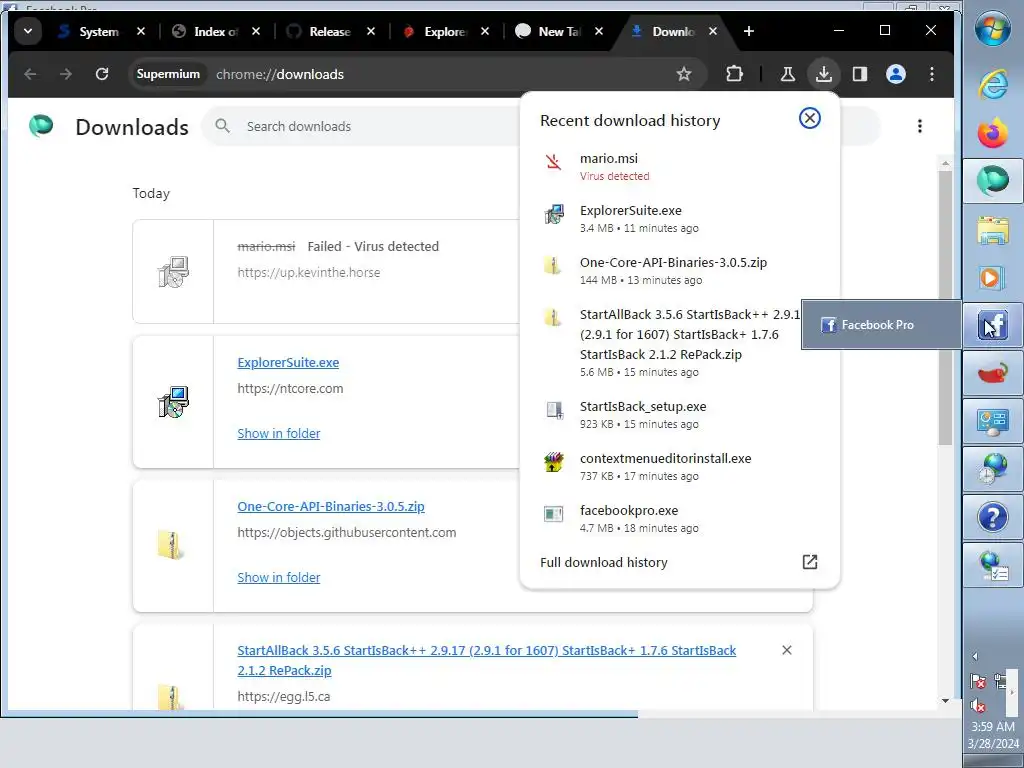This screenshot has height=768, width=1024.
Task: Switch to the New Tab tab
Action: (559, 31)
